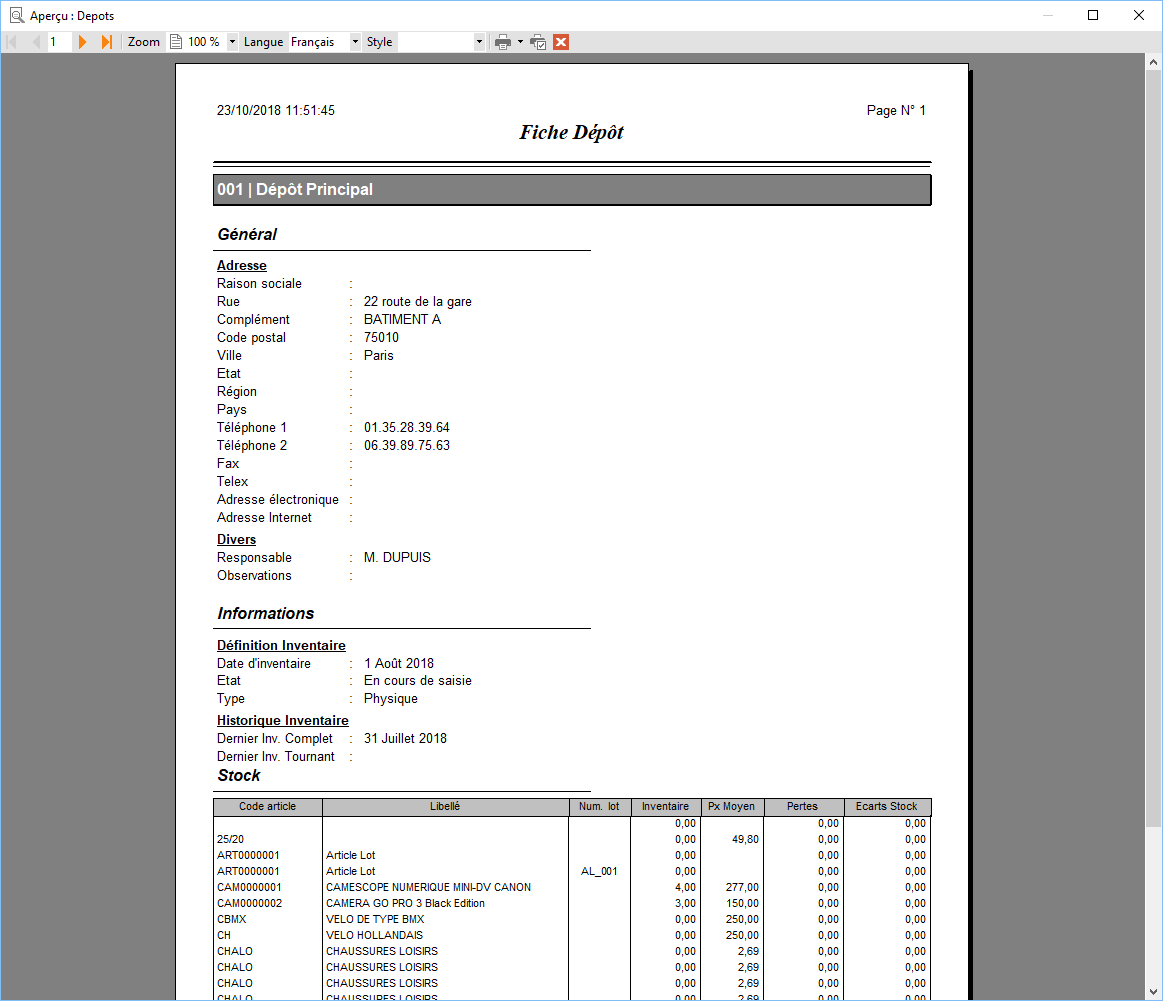Click the 'Divers' subheading
This screenshot has height=1001, width=1163.
[x=237, y=540]
